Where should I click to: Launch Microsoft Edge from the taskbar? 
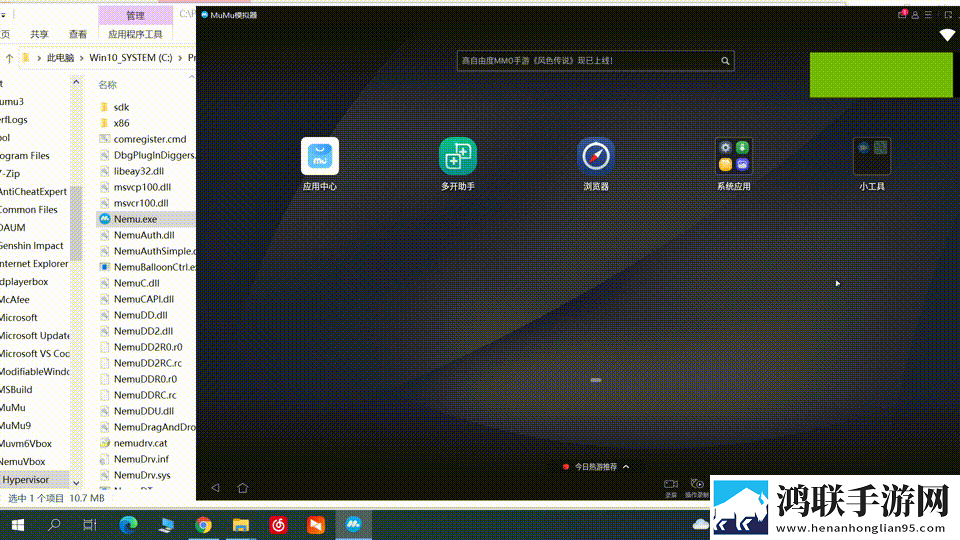coord(128,525)
